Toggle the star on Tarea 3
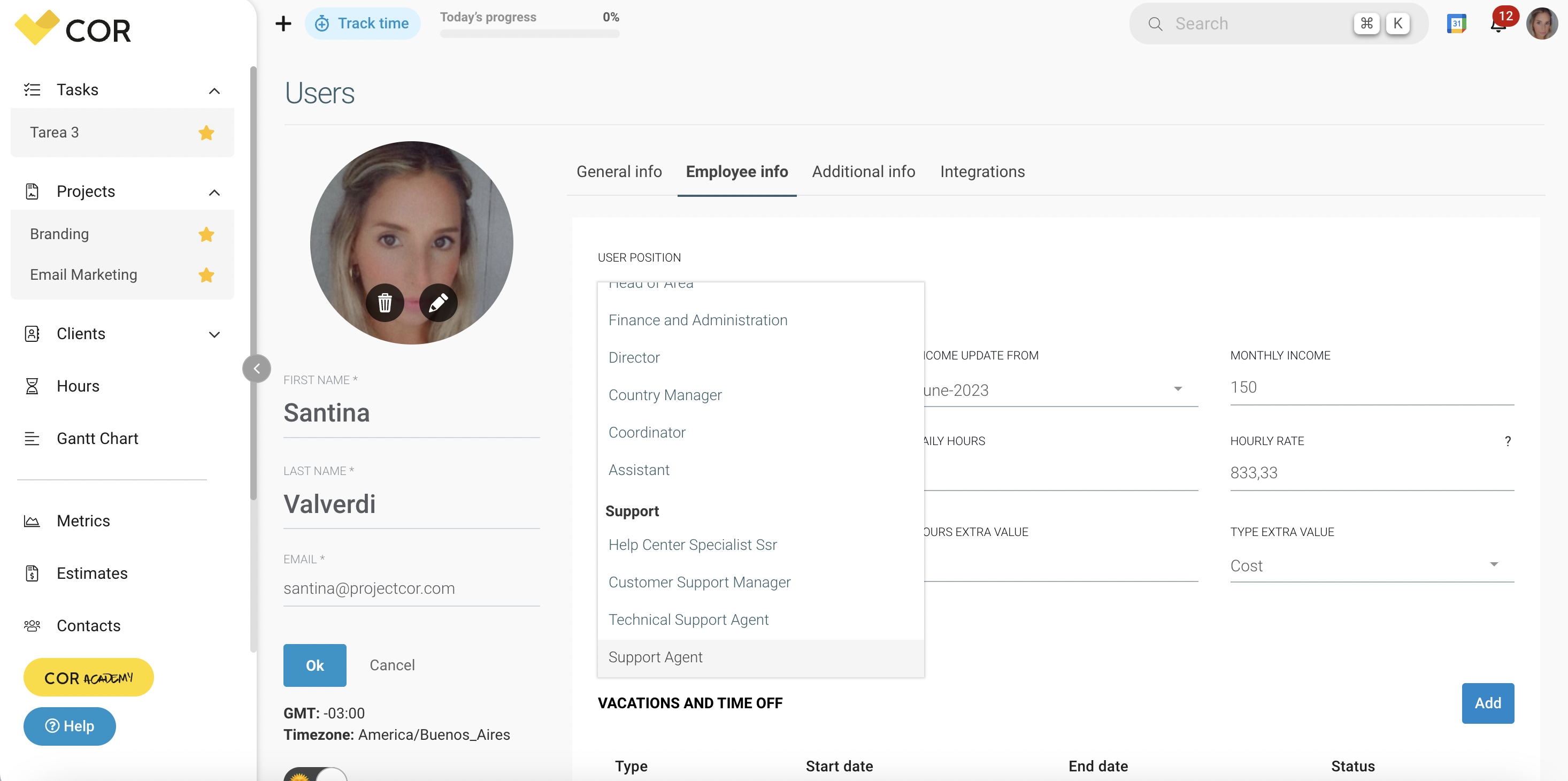The image size is (1568, 781). 206,133
